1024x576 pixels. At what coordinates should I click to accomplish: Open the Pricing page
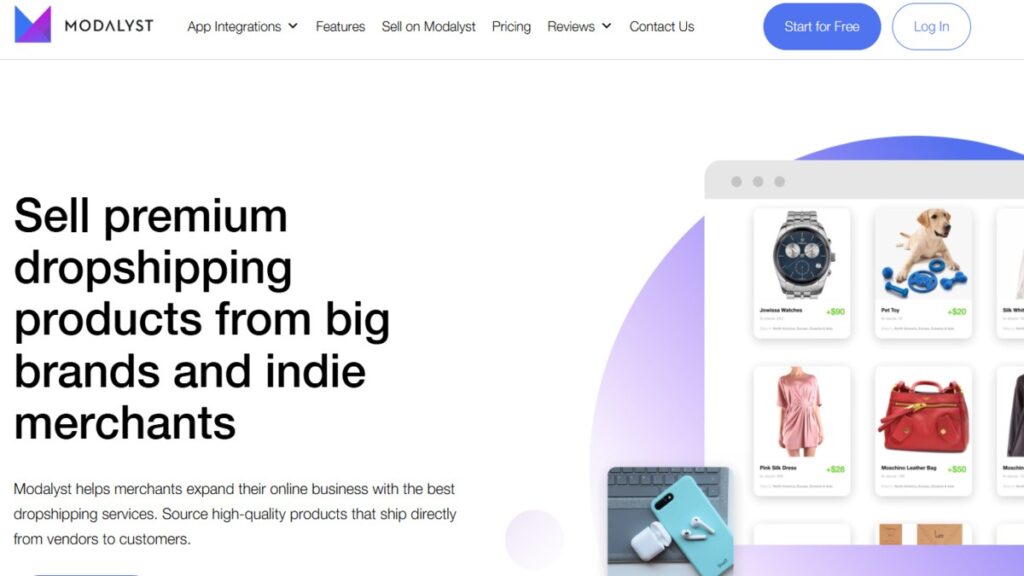point(511,27)
